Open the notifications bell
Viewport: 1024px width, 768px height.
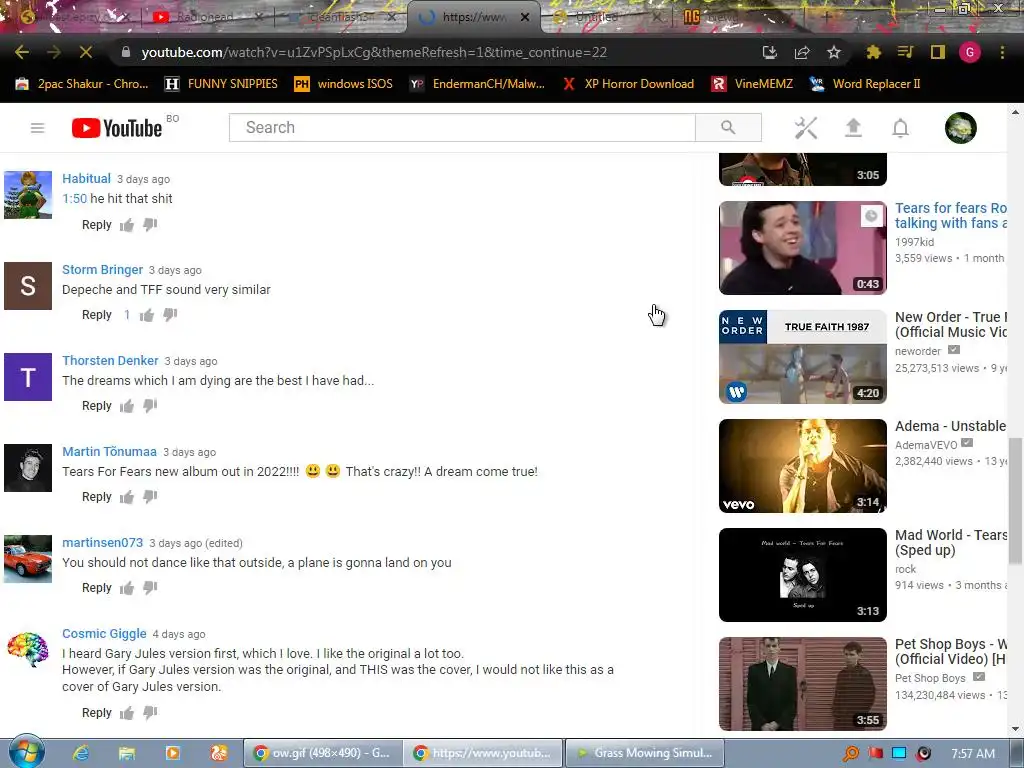pyautogui.click(x=901, y=128)
